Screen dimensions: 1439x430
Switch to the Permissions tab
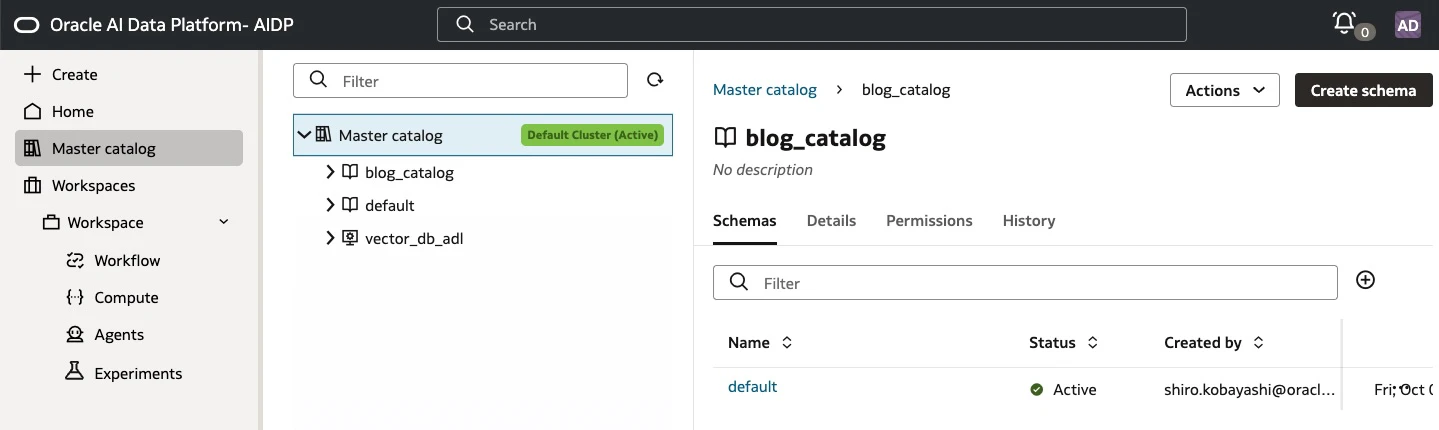929,220
